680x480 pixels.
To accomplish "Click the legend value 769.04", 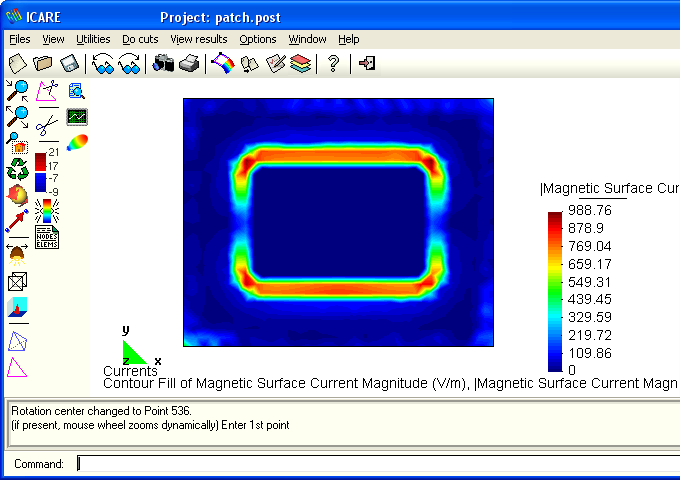I will point(589,246).
